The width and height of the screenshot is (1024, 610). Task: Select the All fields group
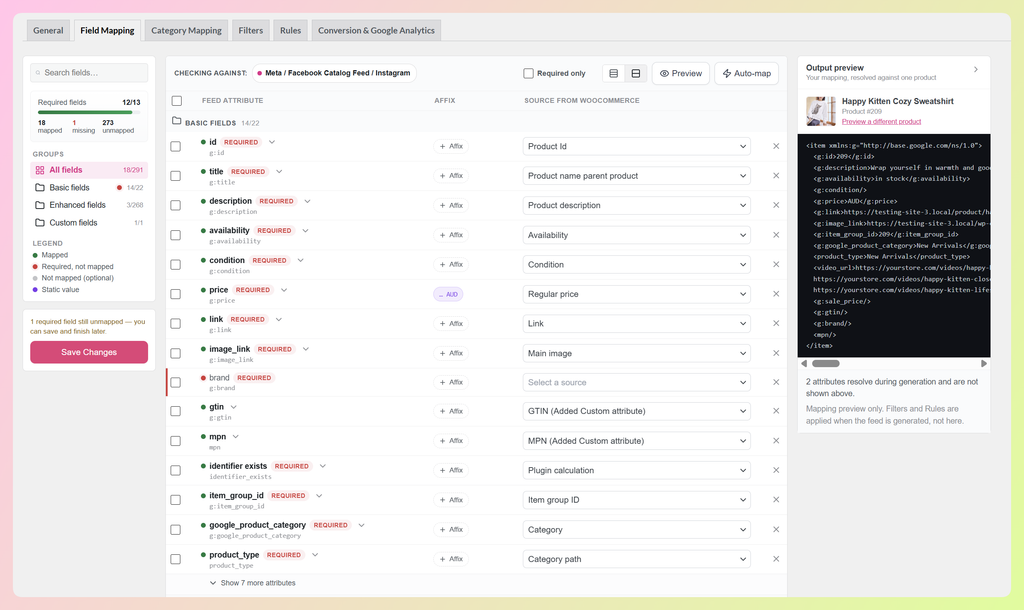(x=89, y=170)
